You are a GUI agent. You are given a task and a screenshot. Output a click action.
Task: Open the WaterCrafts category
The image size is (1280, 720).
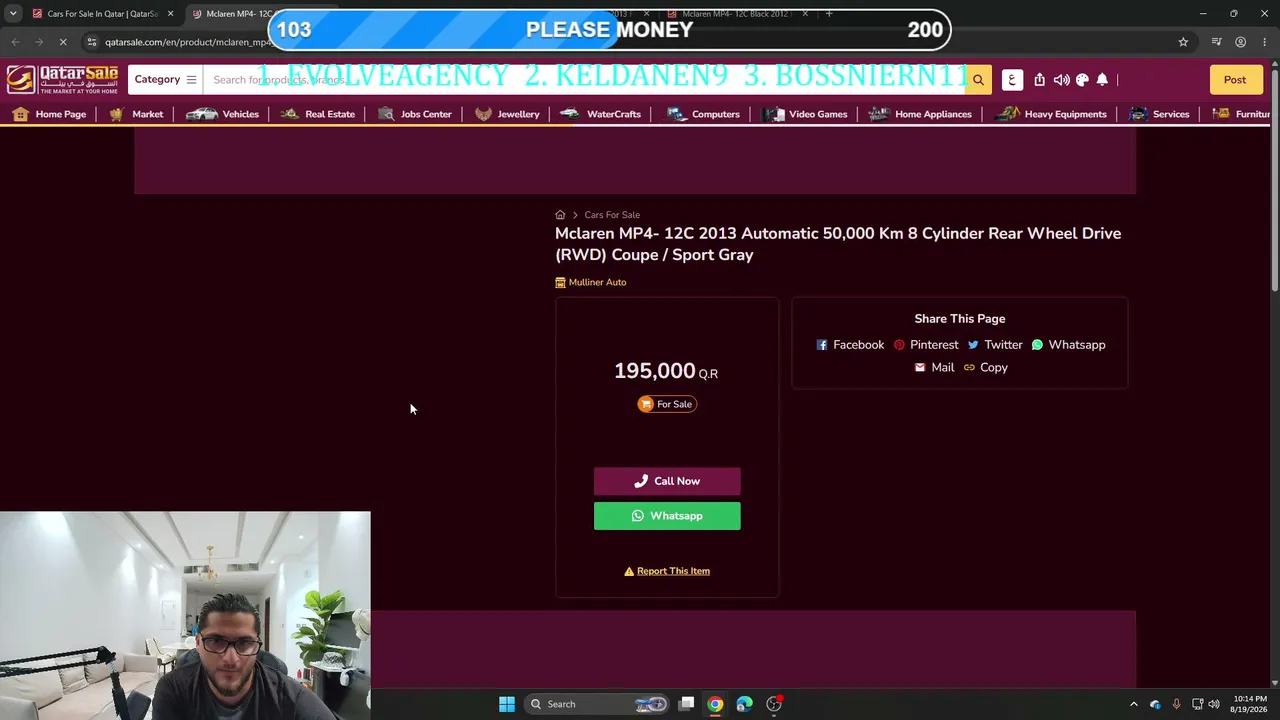coord(601,114)
